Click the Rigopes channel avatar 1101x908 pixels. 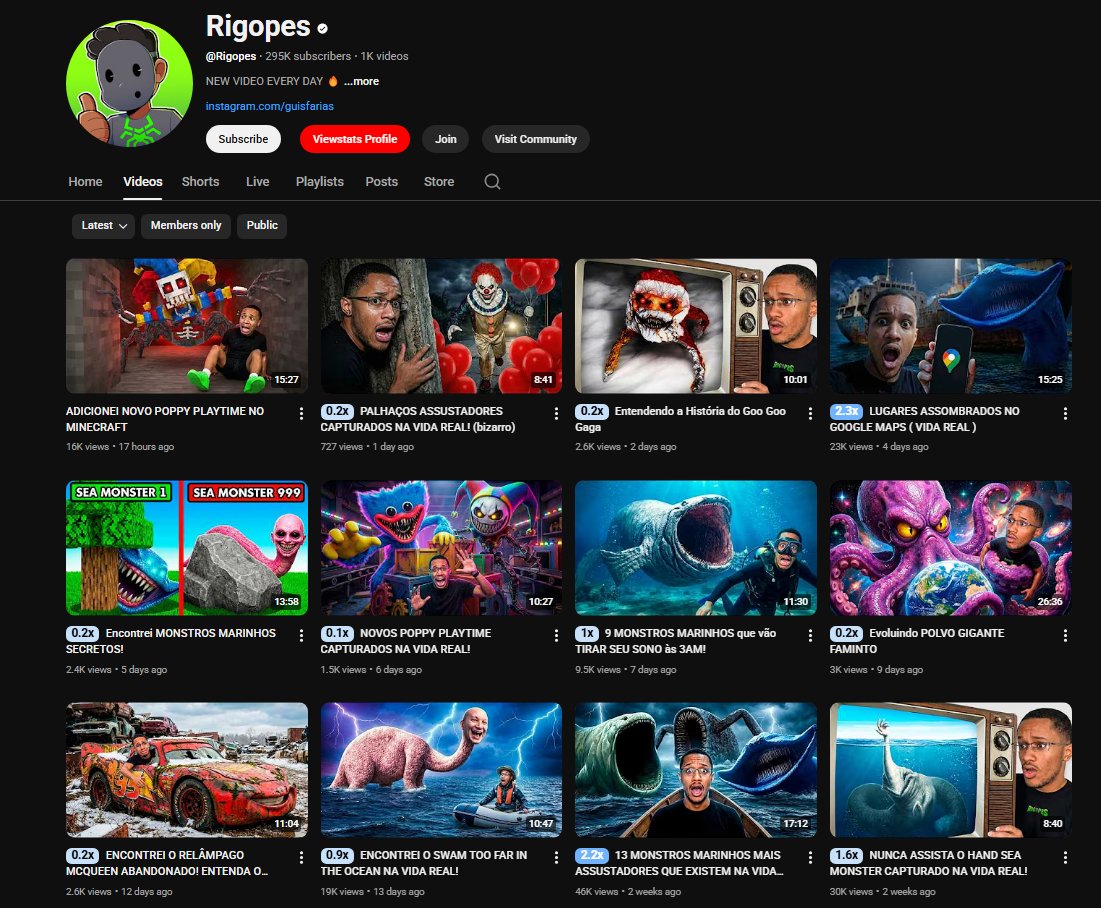click(129, 83)
